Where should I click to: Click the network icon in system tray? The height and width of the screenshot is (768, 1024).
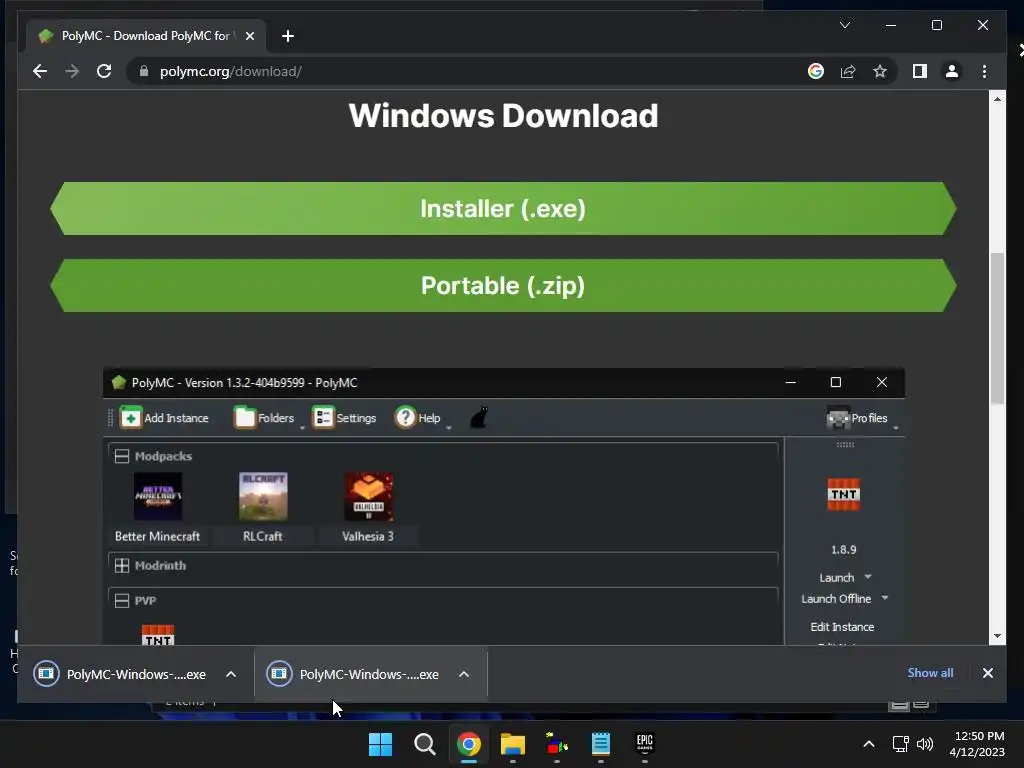click(x=901, y=744)
